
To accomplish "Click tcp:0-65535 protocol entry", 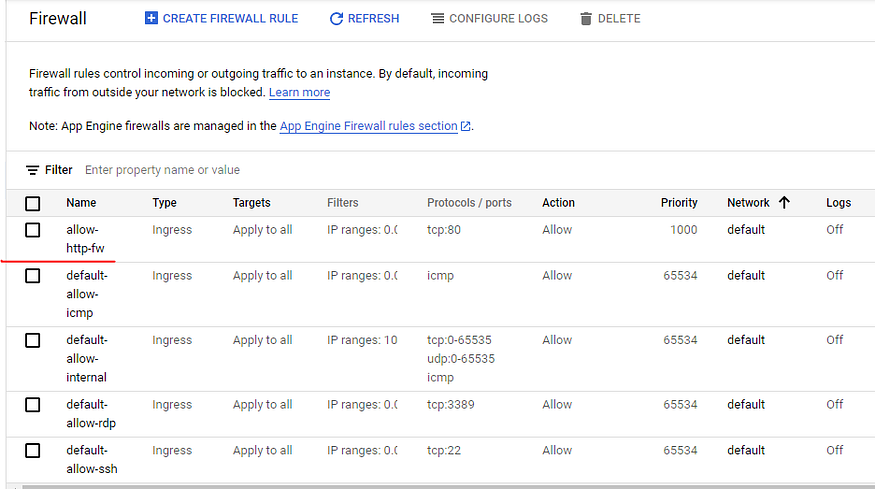I will [459, 340].
